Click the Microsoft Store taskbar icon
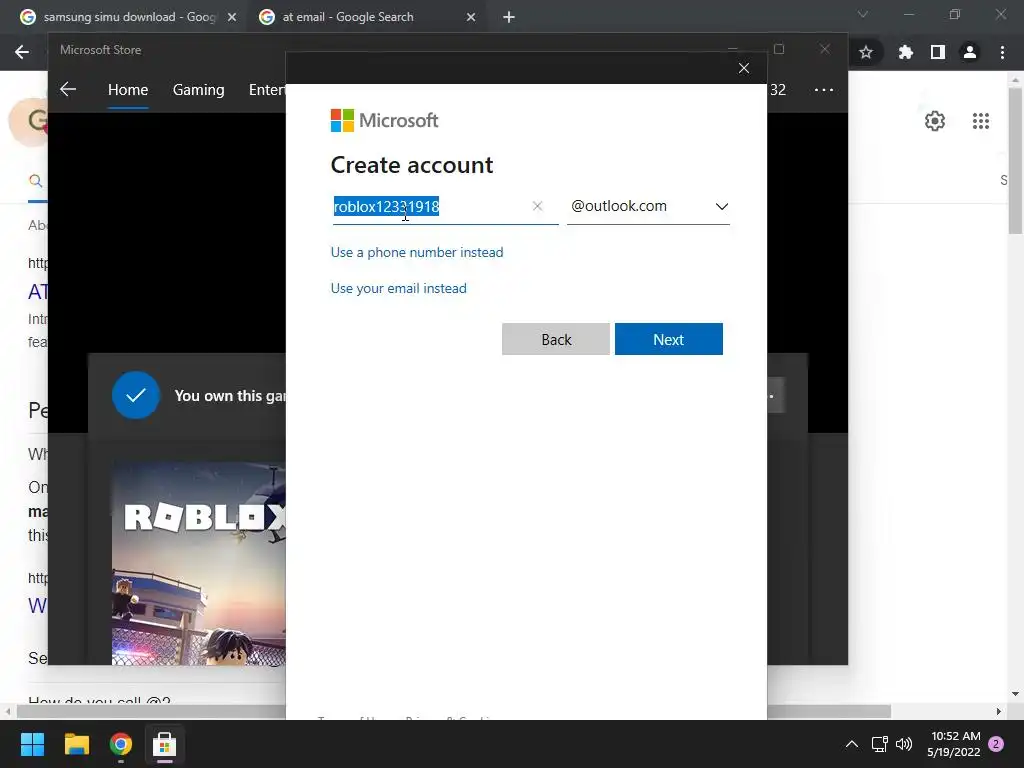 (165, 744)
